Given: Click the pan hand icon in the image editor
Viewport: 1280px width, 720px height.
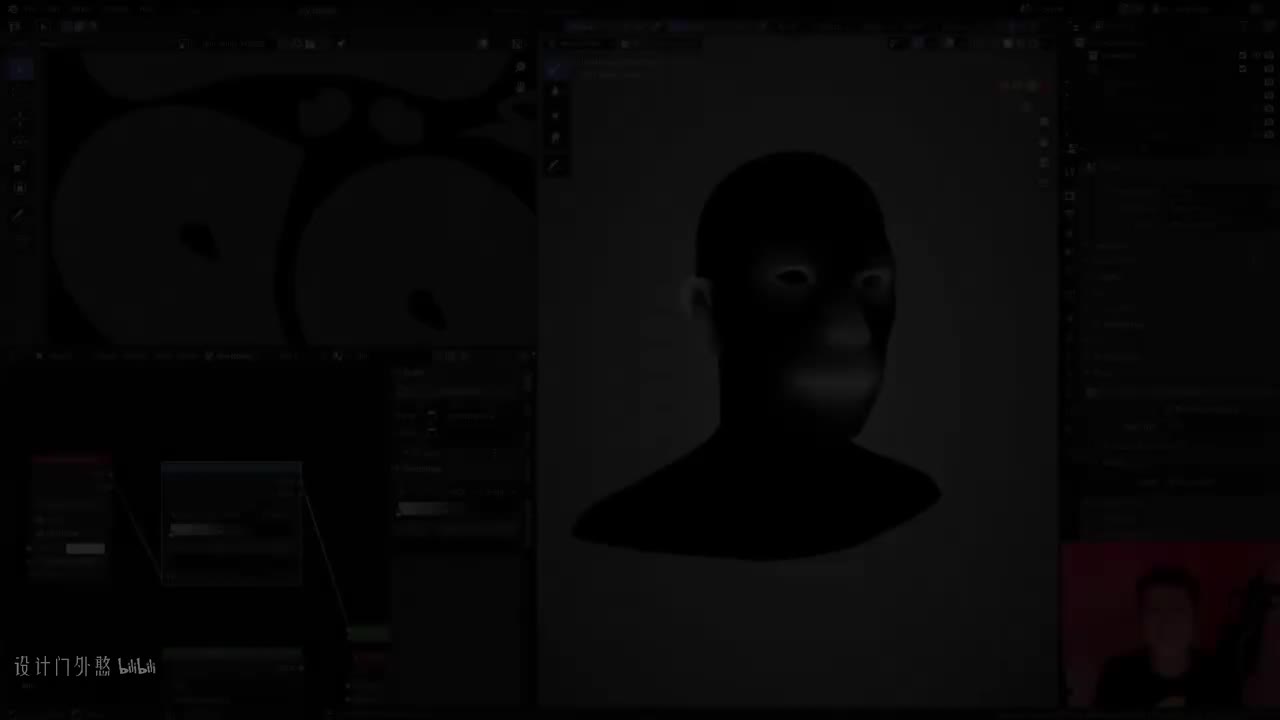Looking at the screenshot, I should tap(520, 88).
